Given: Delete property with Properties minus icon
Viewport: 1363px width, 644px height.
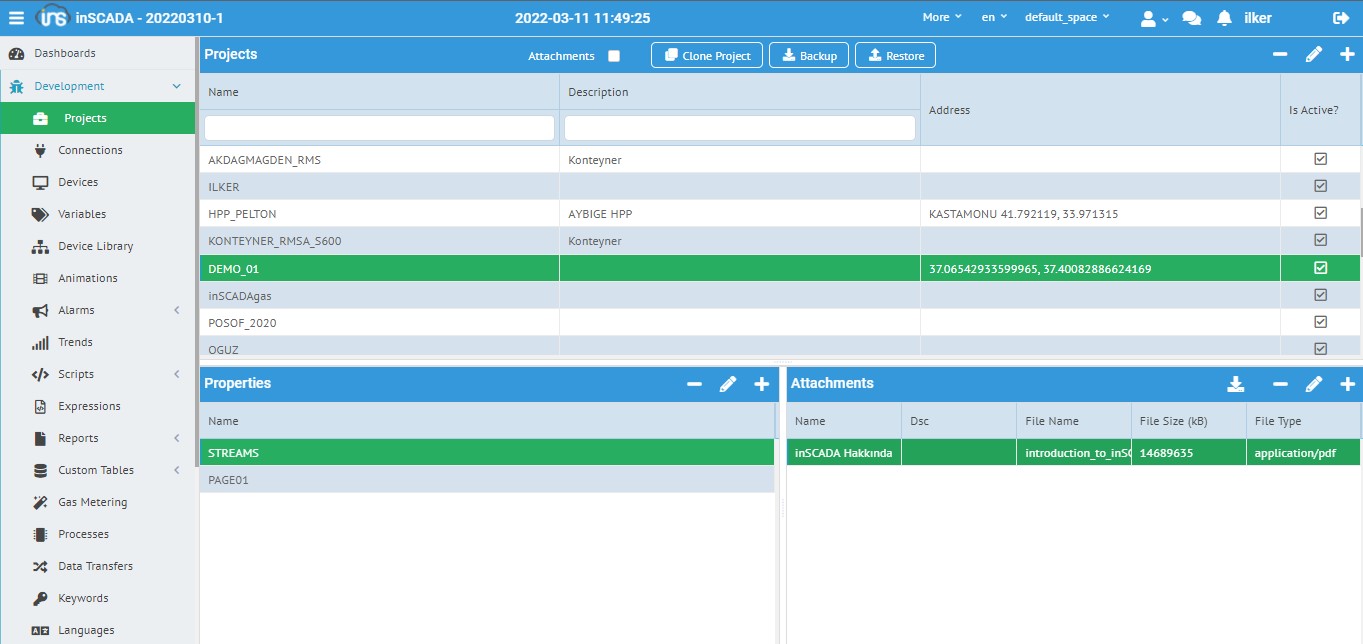Looking at the screenshot, I should point(694,384).
